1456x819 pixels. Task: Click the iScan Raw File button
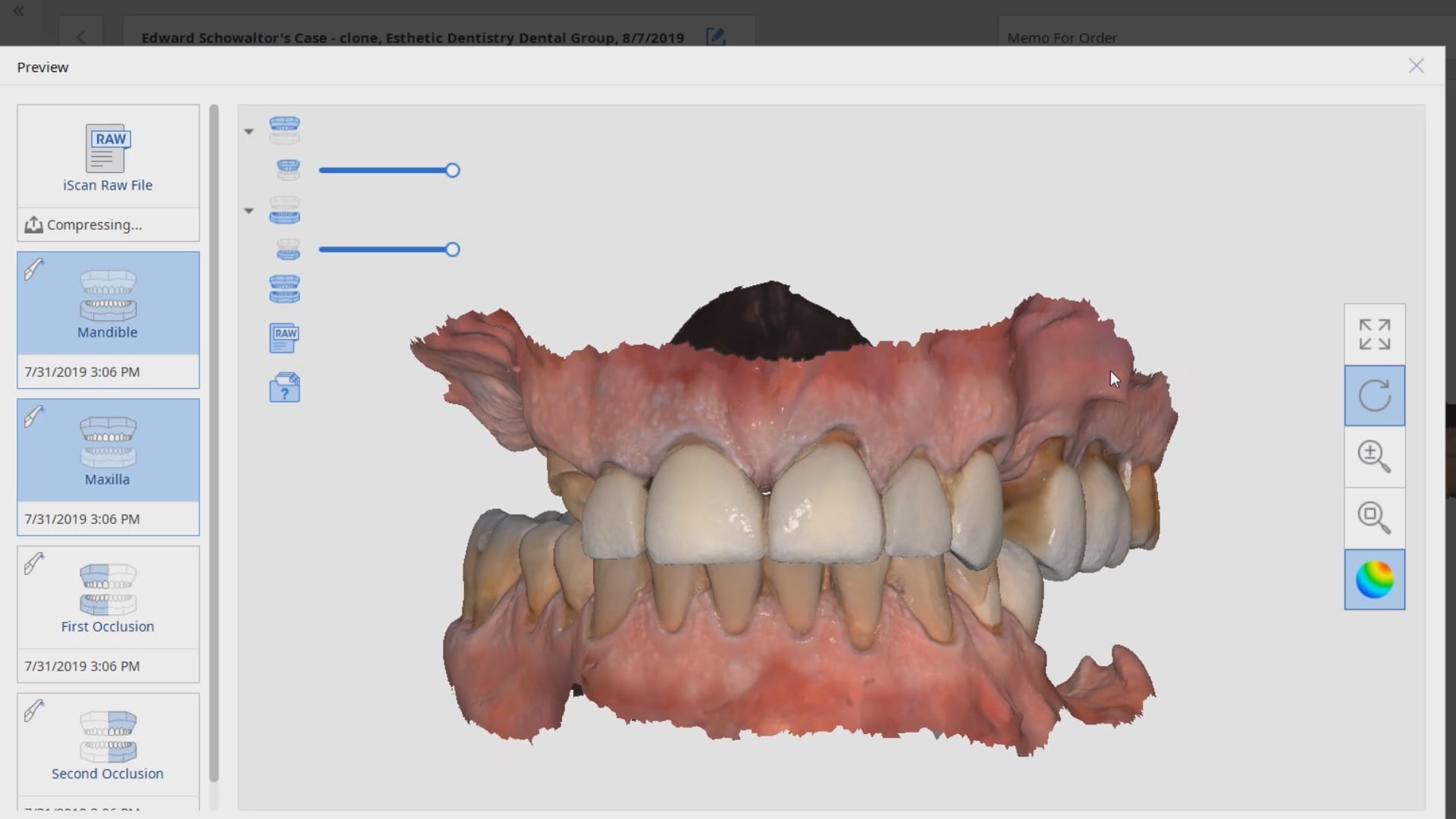point(108,157)
